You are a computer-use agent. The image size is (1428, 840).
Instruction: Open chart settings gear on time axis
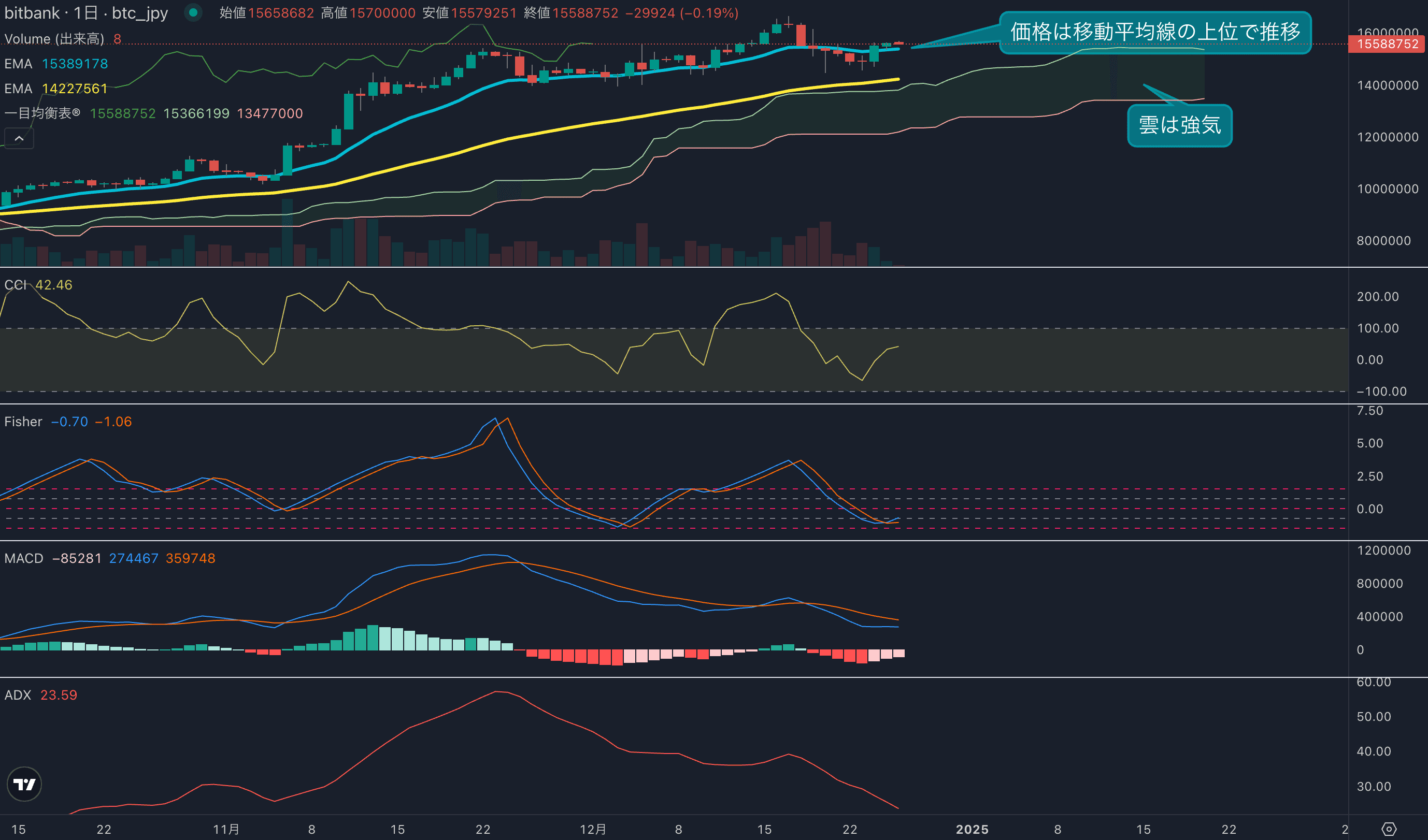1389,829
